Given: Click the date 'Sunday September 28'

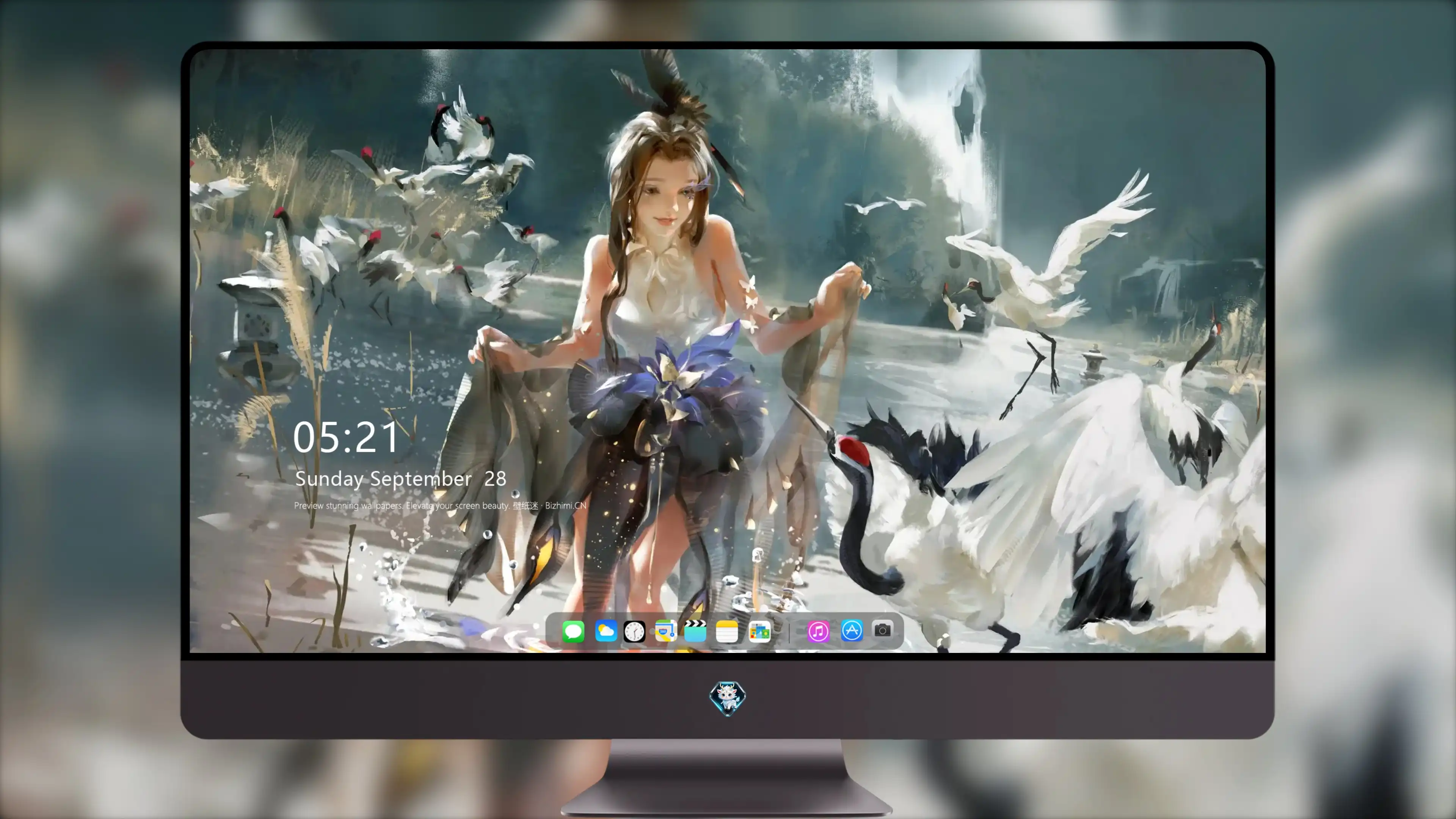Looking at the screenshot, I should pos(401,479).
